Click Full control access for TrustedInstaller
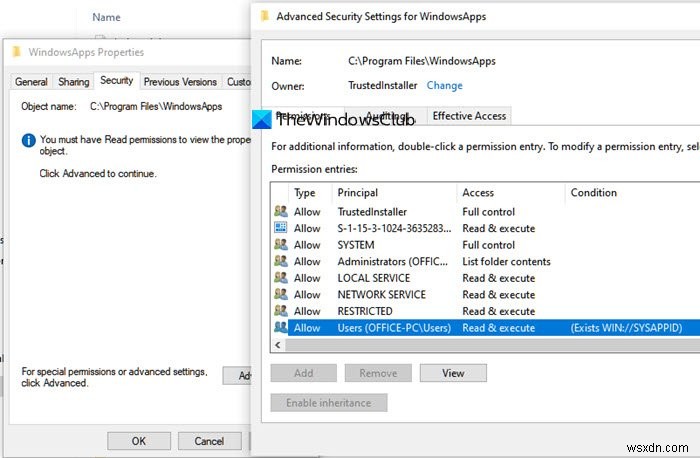Image resolution: width=700 pixels, height=458 pixels. (x=488, y=212)
